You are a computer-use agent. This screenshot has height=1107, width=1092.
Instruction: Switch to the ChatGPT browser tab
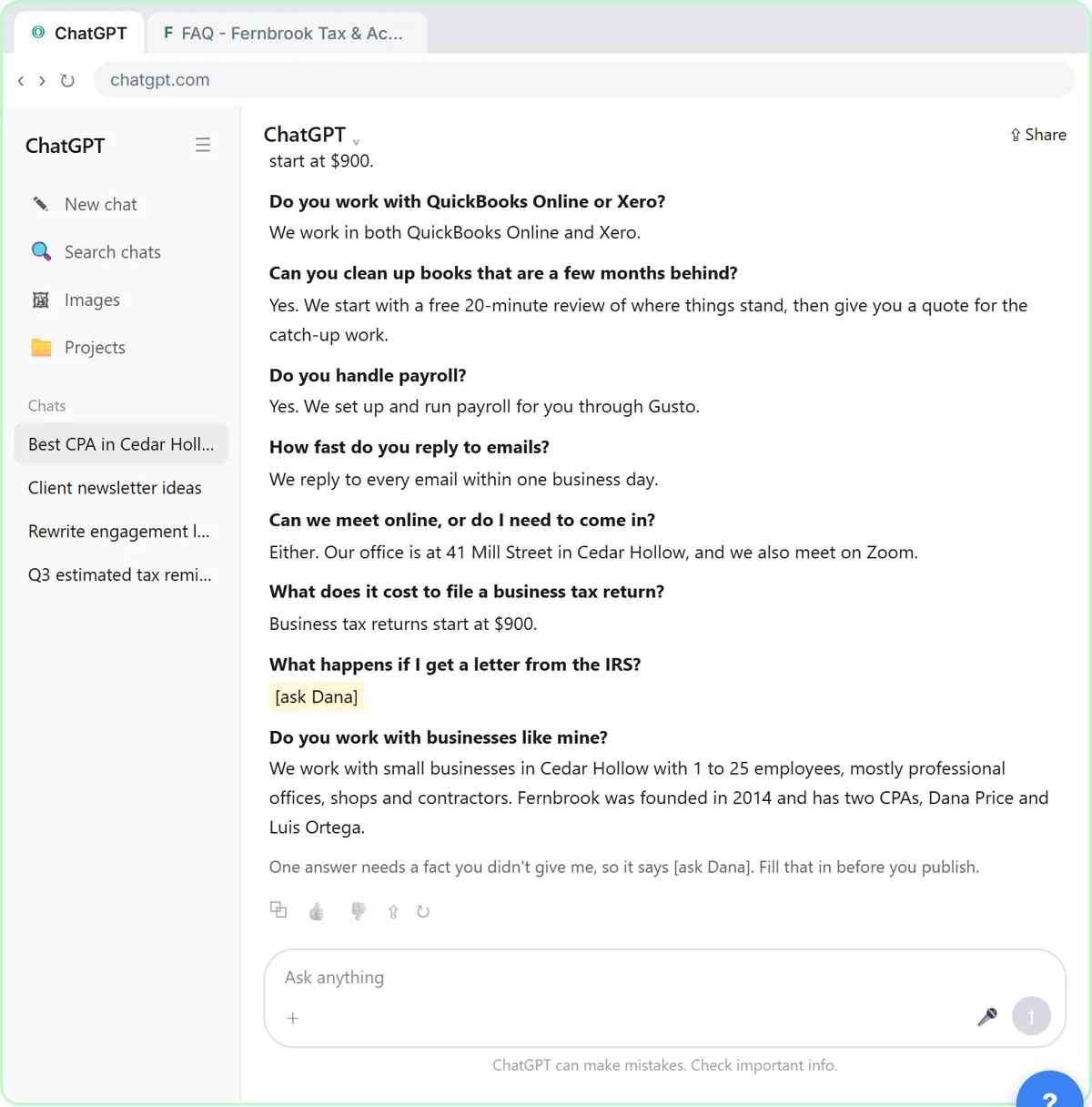click(79, 34)
